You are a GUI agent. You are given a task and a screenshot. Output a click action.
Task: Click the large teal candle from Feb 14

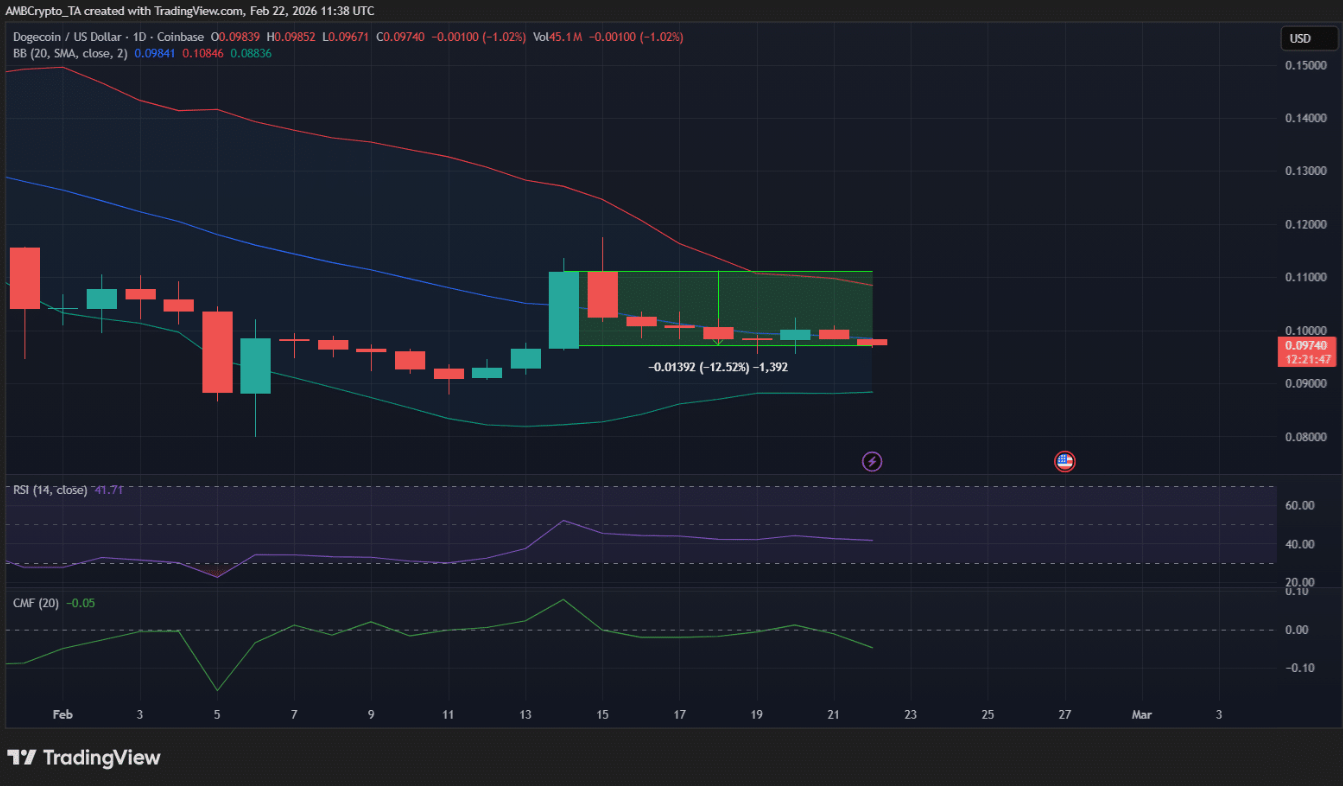point(563,310)
